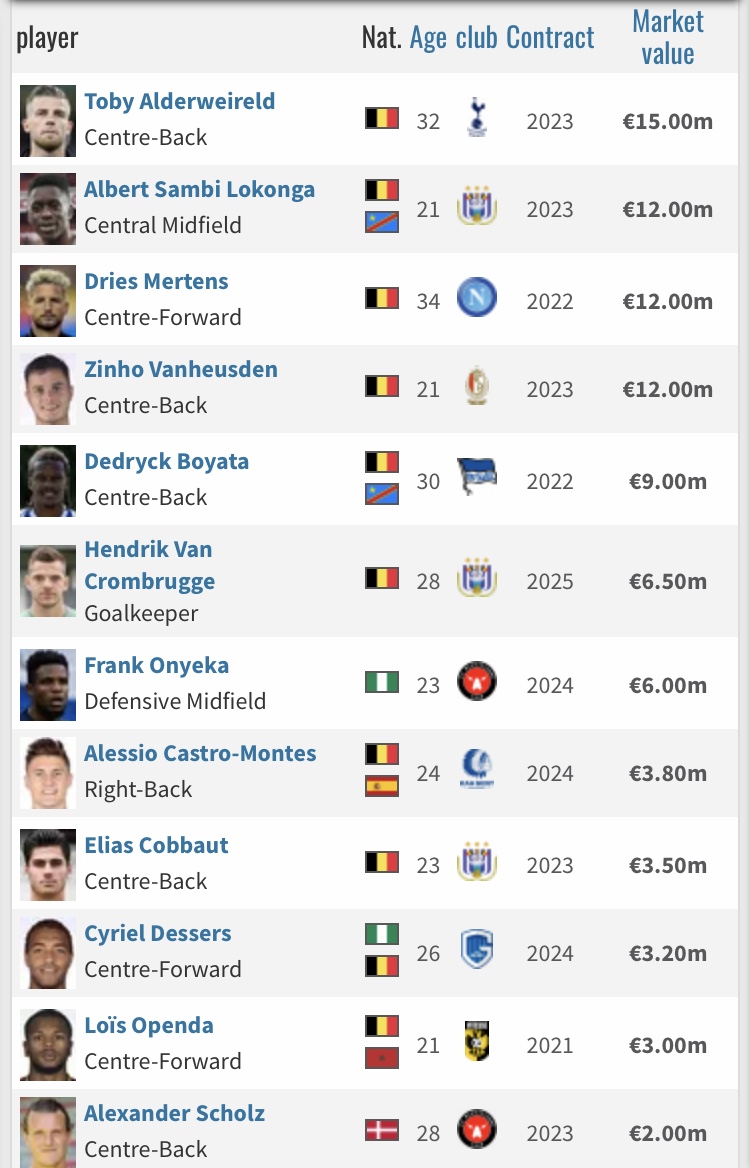
Task: Click the Hertha BSC crest in Boyata's row
Action: 477,480
